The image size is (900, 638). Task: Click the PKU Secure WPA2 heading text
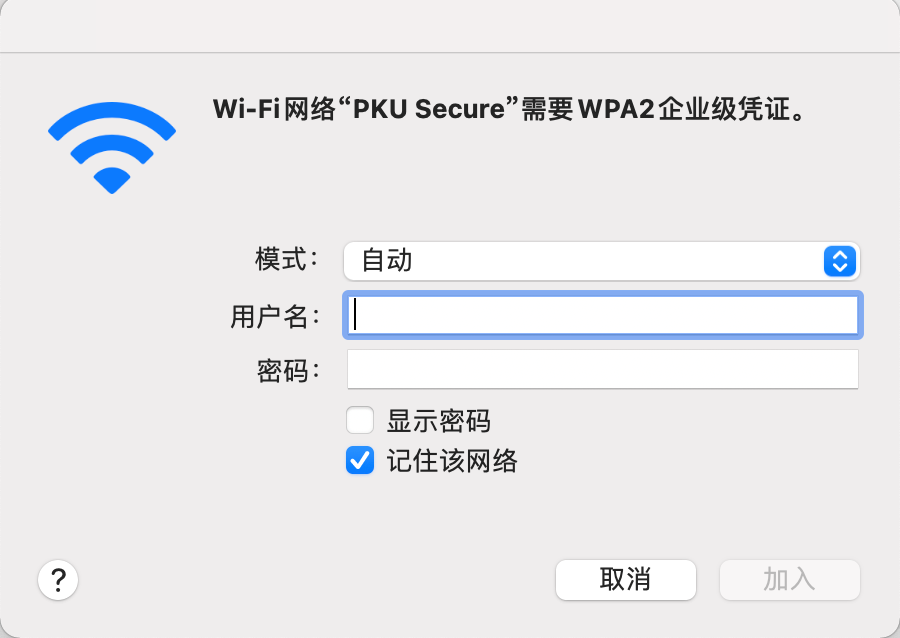[x=509, y=109]
